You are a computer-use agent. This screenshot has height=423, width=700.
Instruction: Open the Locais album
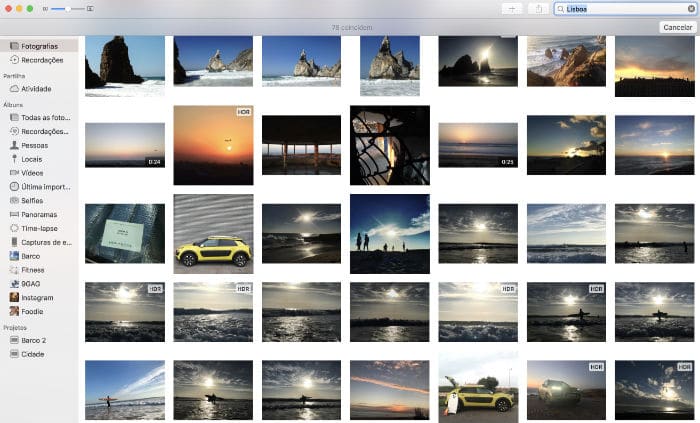(x=39, y=159)
